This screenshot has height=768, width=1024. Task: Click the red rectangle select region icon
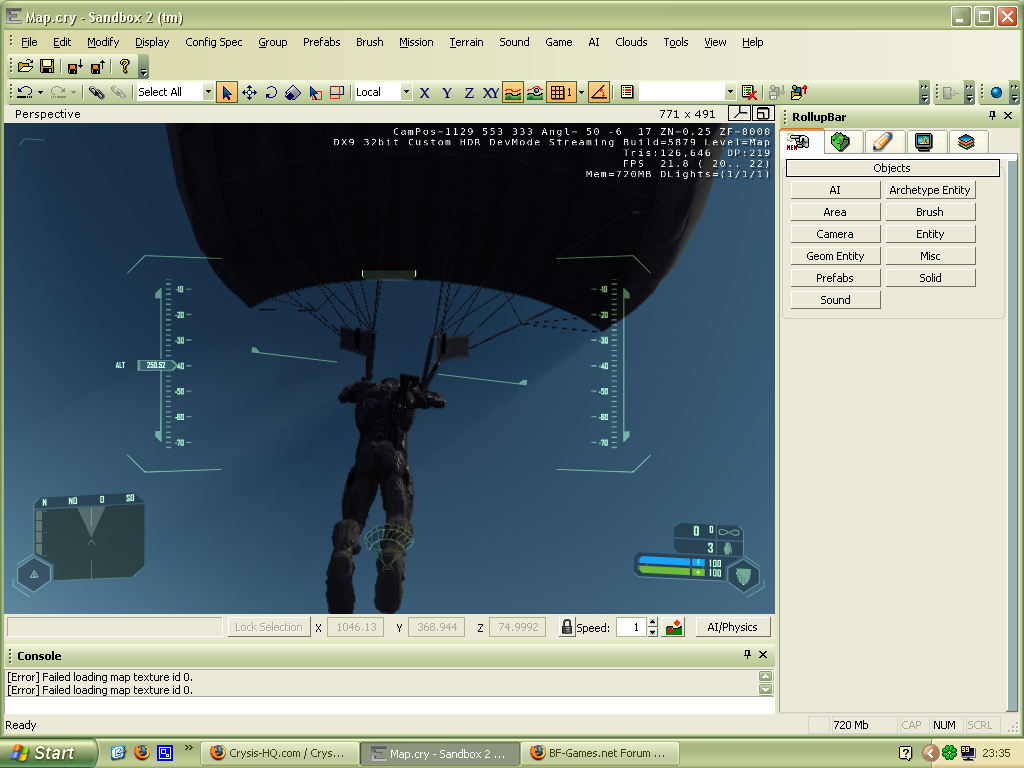click(x=337, y=93)
